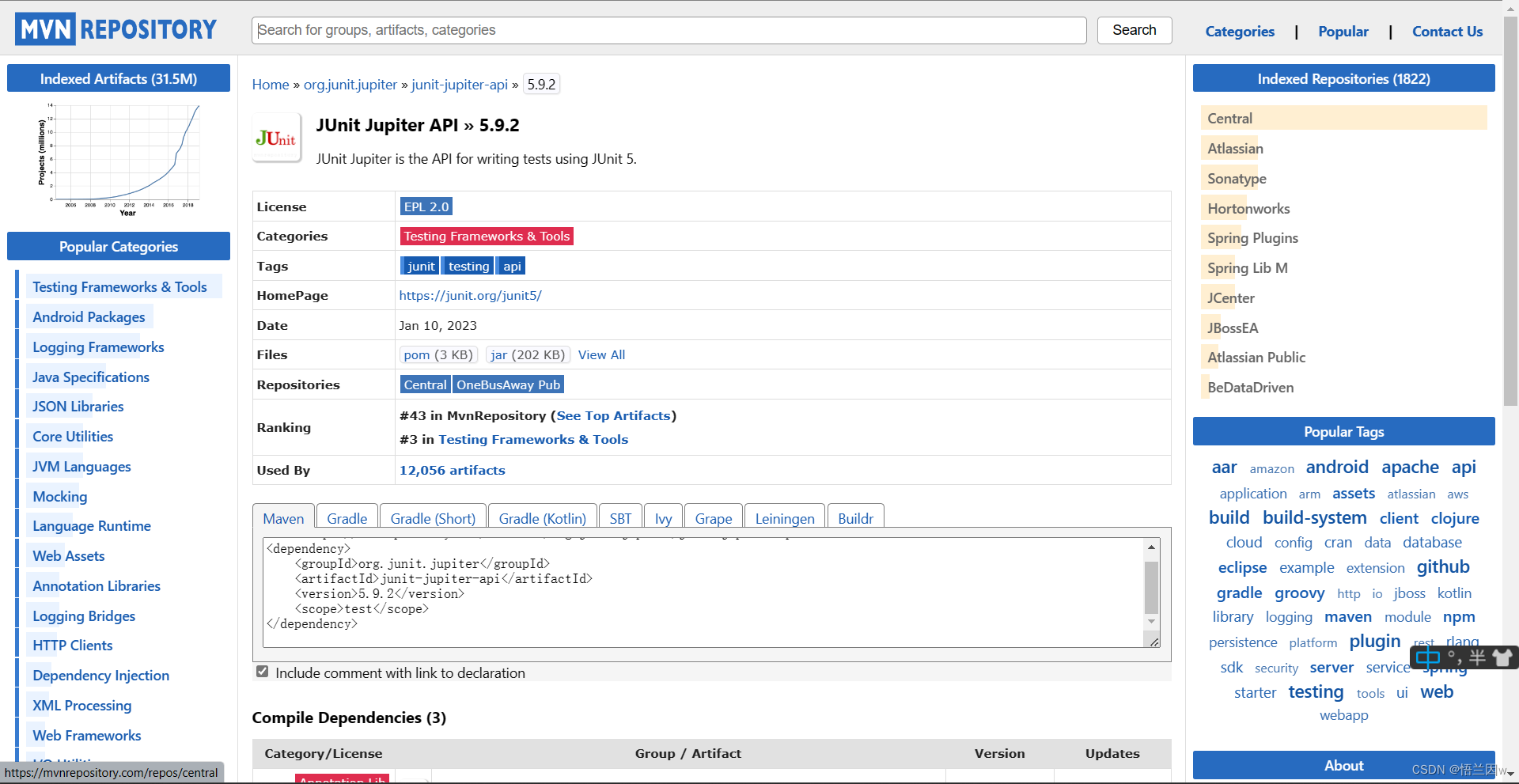Screen dimensions: 1519x784
Task: Switch to the Gradle (Kotlin) tab
Action: click(542, 518)
